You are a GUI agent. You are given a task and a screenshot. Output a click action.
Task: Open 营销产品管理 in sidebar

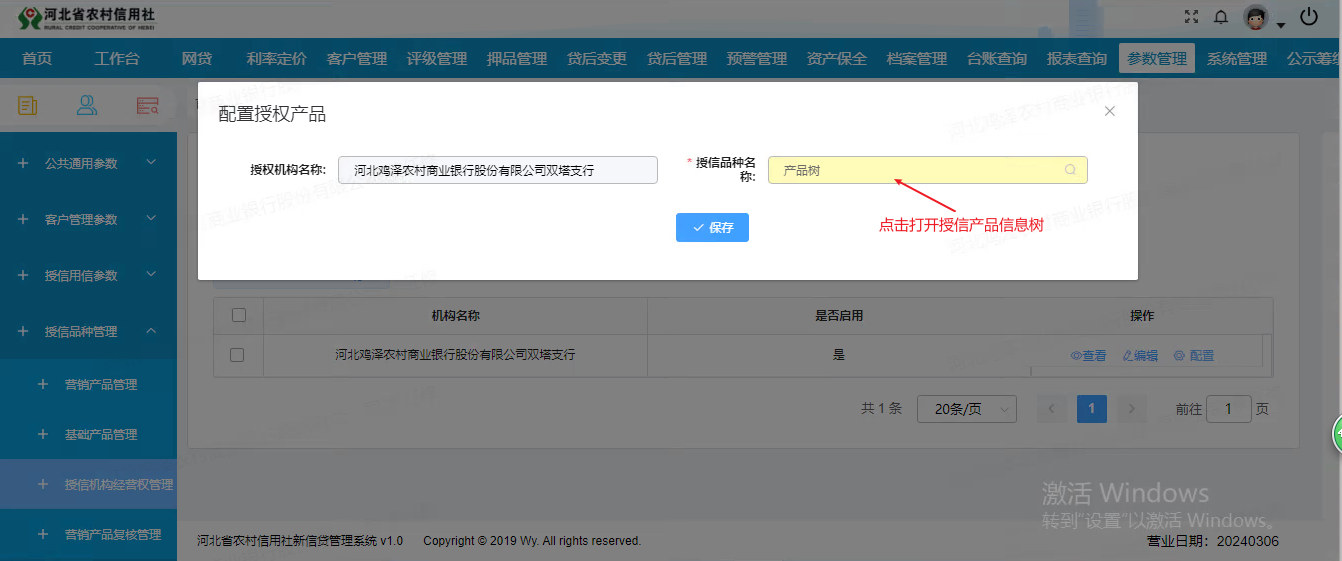tap(101, 384)
